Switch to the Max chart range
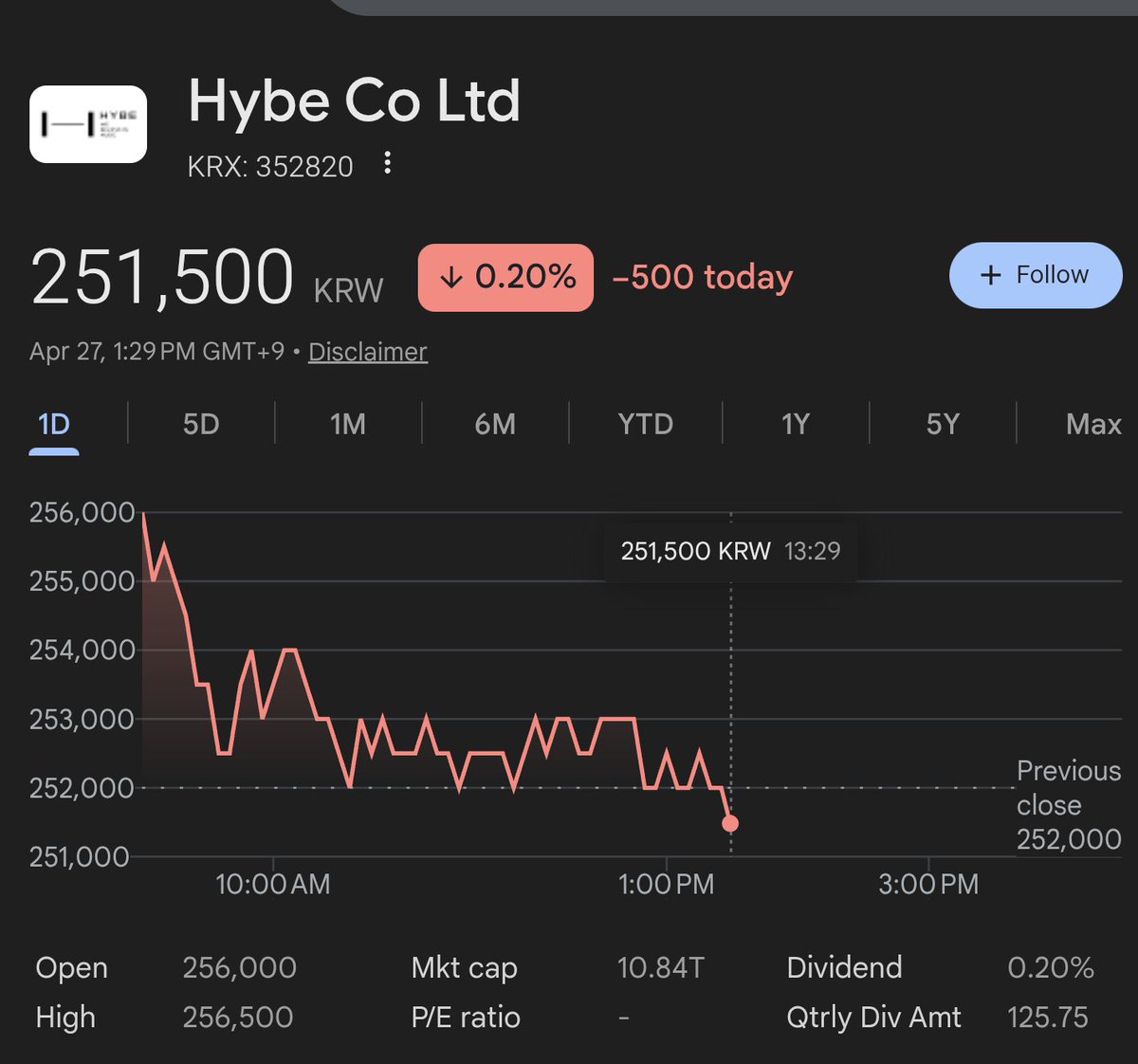1138x1064 pixels. (x=1093, y=424)
